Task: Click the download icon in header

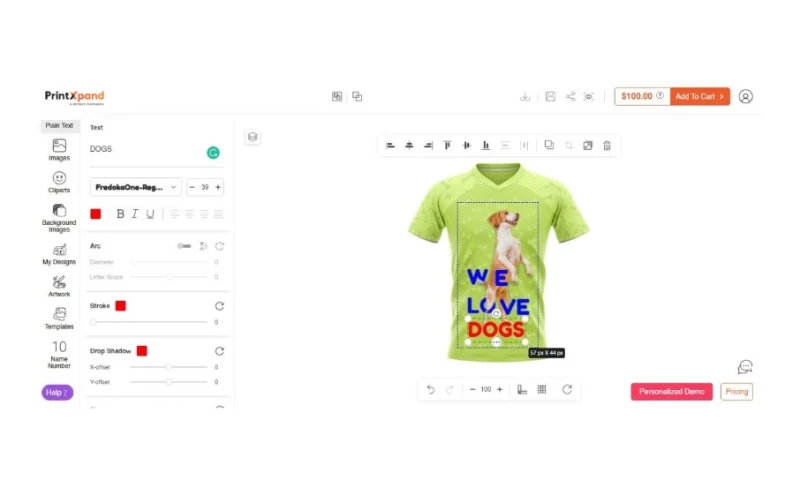Action: pos(525,96)
